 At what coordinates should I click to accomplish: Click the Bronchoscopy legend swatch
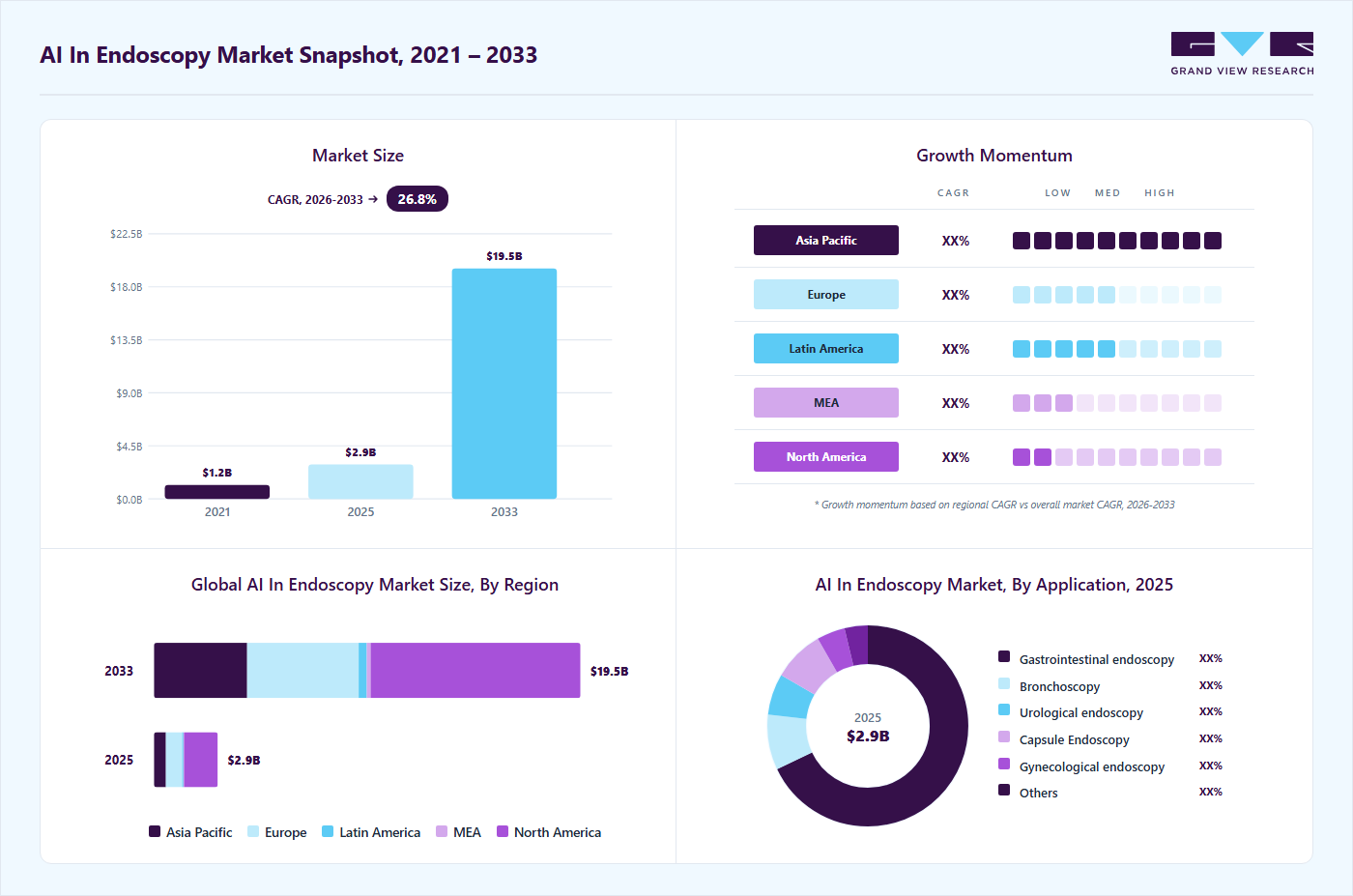tap(1004, 684)
